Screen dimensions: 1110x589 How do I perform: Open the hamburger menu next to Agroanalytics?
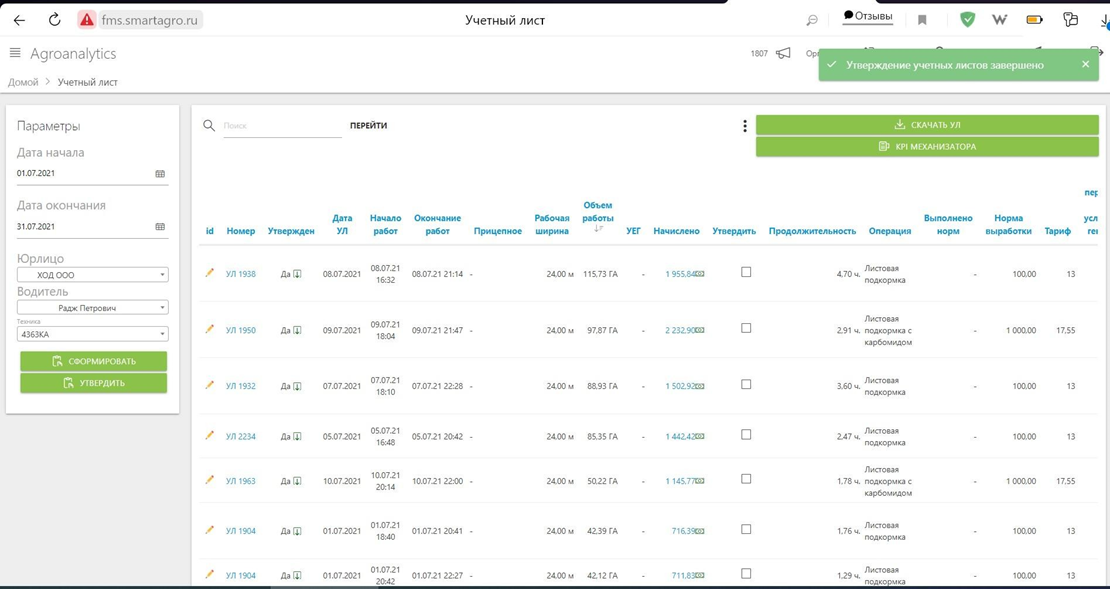15,53
